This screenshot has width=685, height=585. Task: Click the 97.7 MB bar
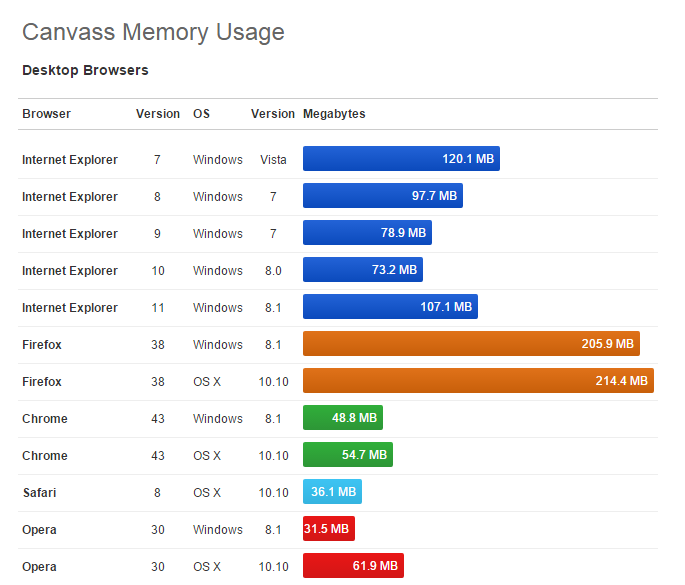click(x=383, y=196)
